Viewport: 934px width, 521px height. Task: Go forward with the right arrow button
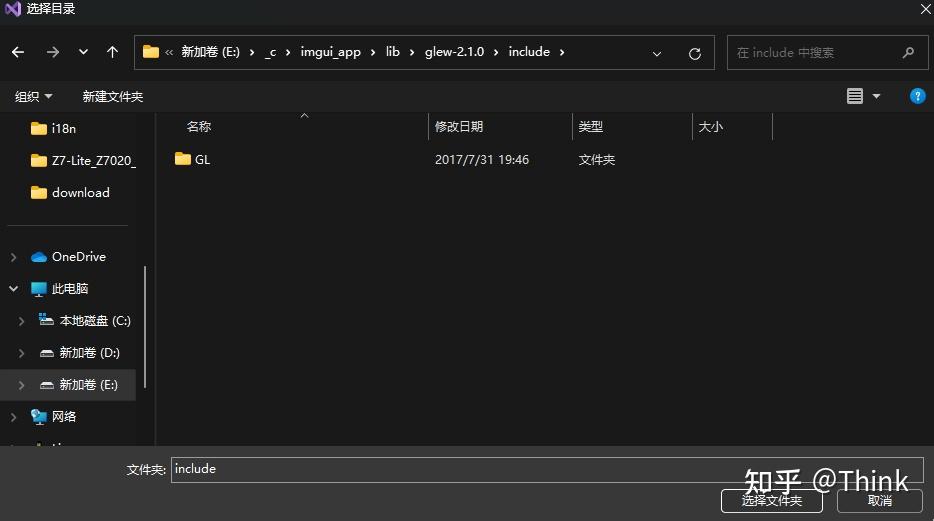point(53,52)
